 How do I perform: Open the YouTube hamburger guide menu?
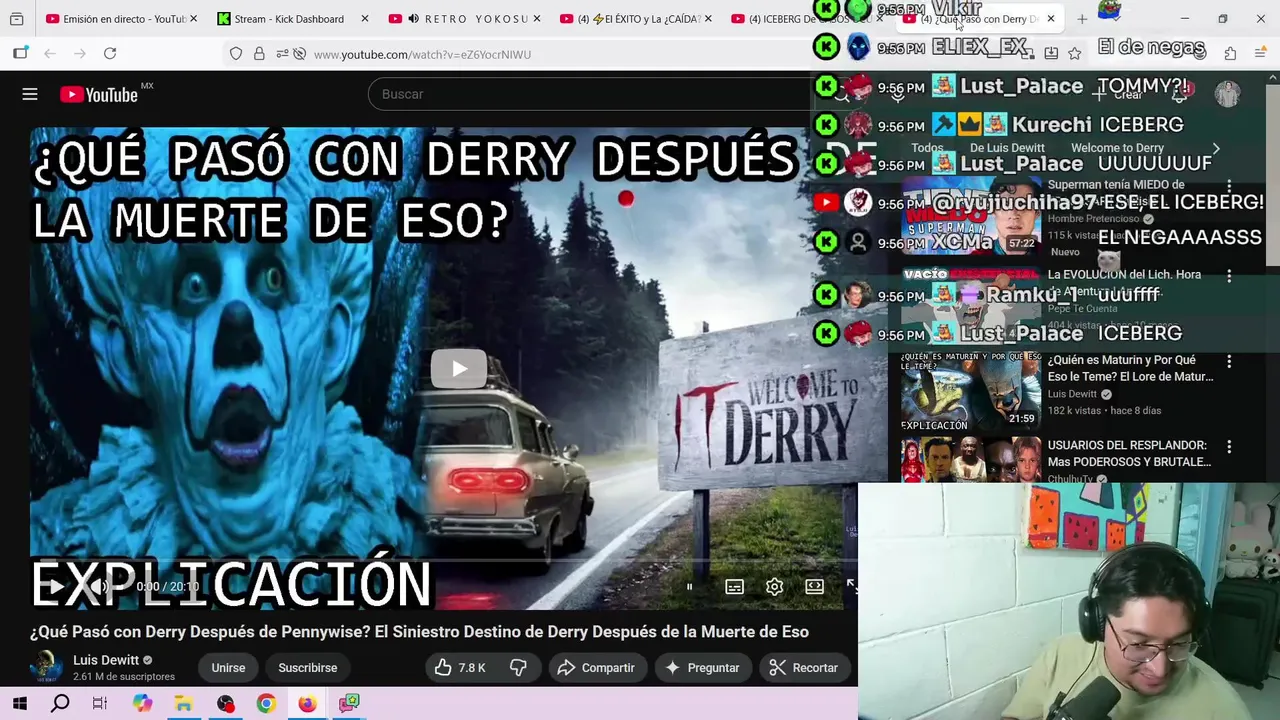(30, 94)
